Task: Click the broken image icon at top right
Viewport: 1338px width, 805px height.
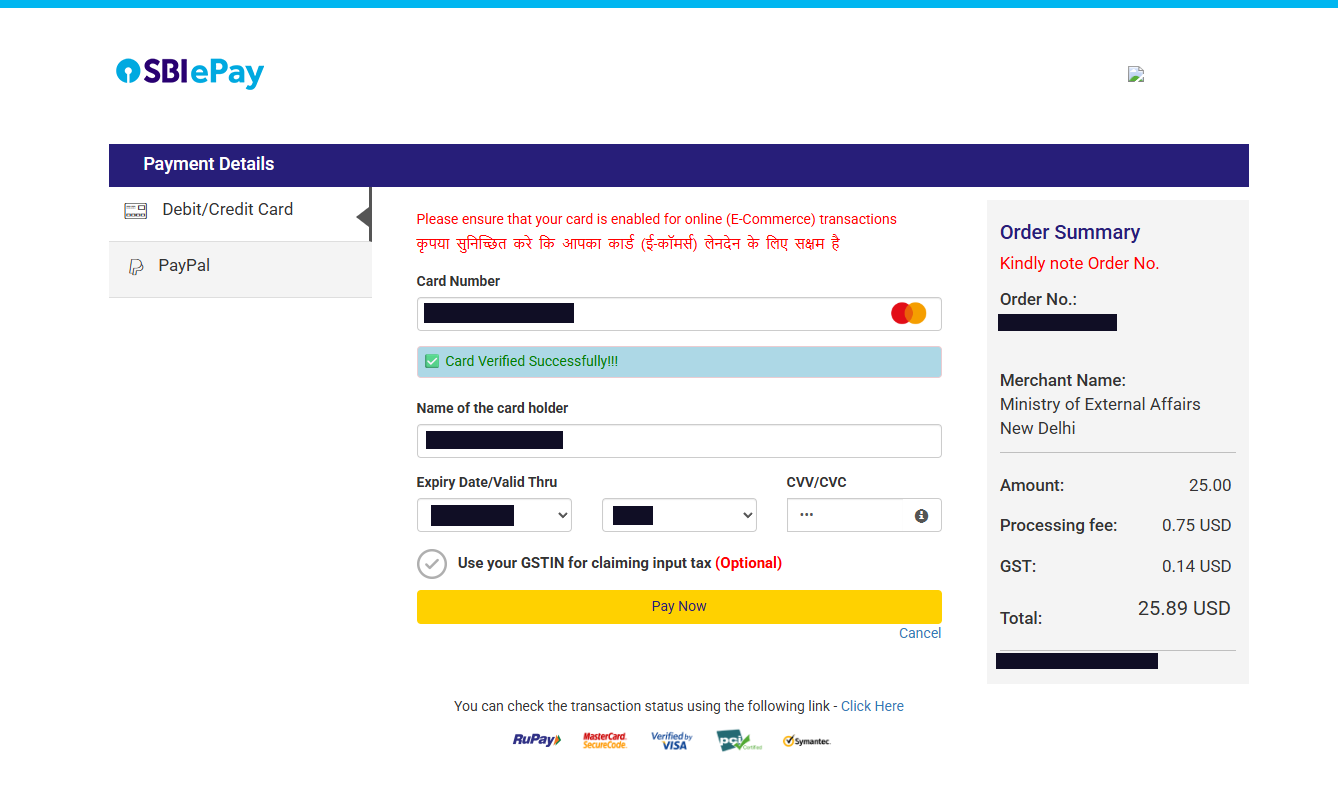Action: click(1135, 74)
